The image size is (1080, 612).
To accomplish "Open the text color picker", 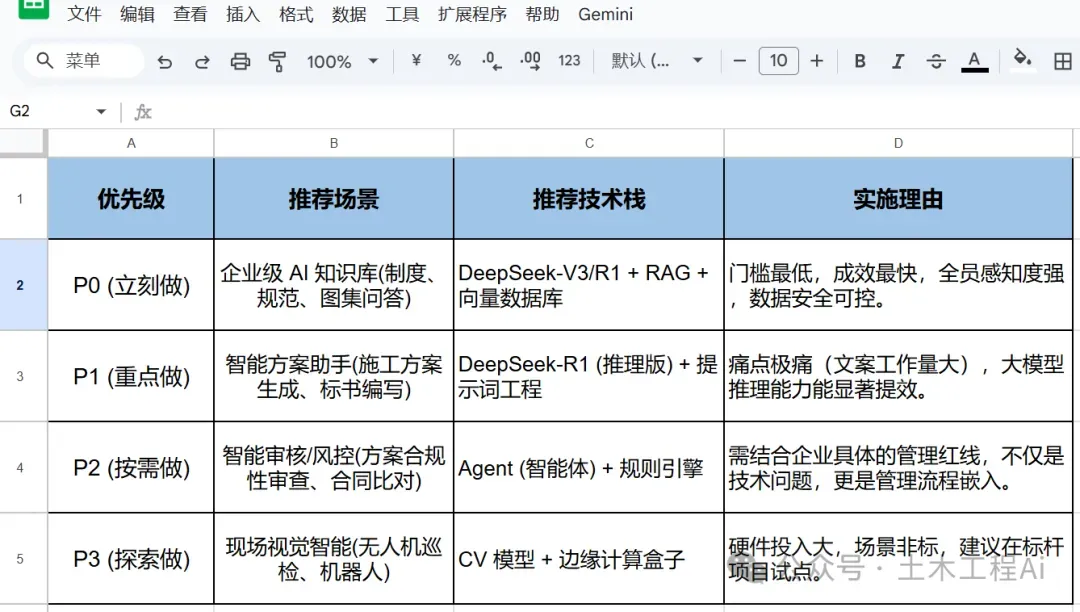I will pos(975,61).
